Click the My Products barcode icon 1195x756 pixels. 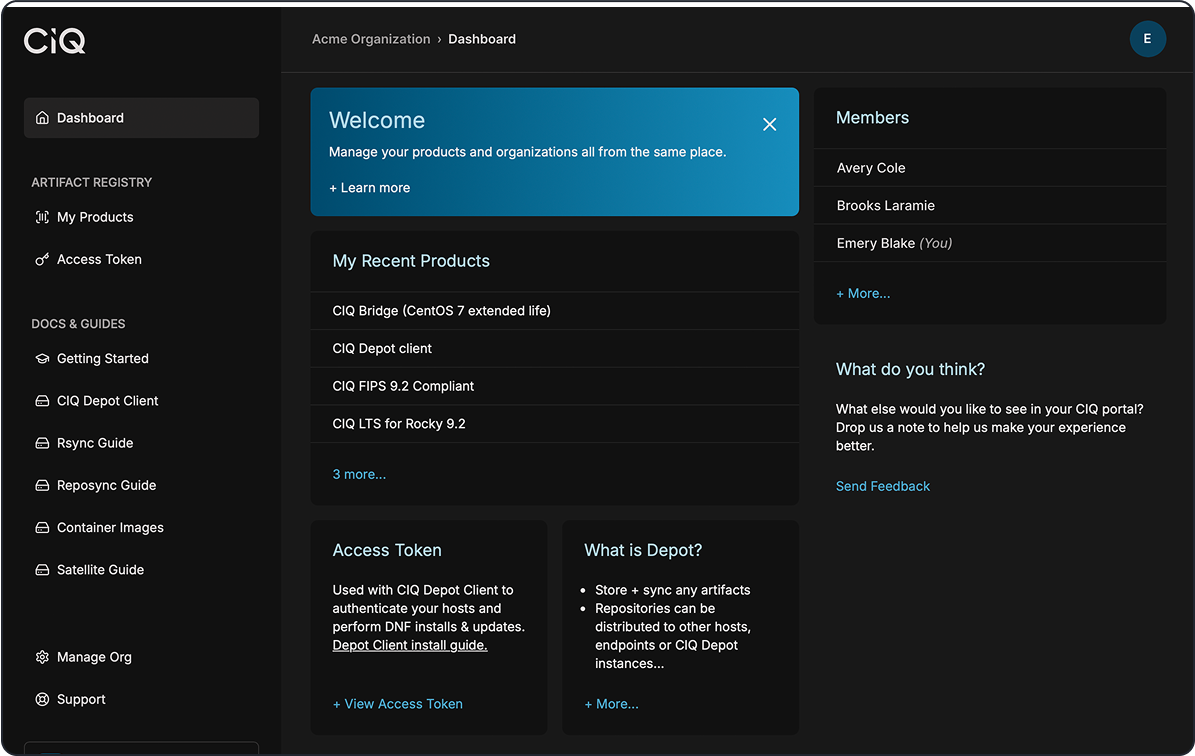[42, 217]
